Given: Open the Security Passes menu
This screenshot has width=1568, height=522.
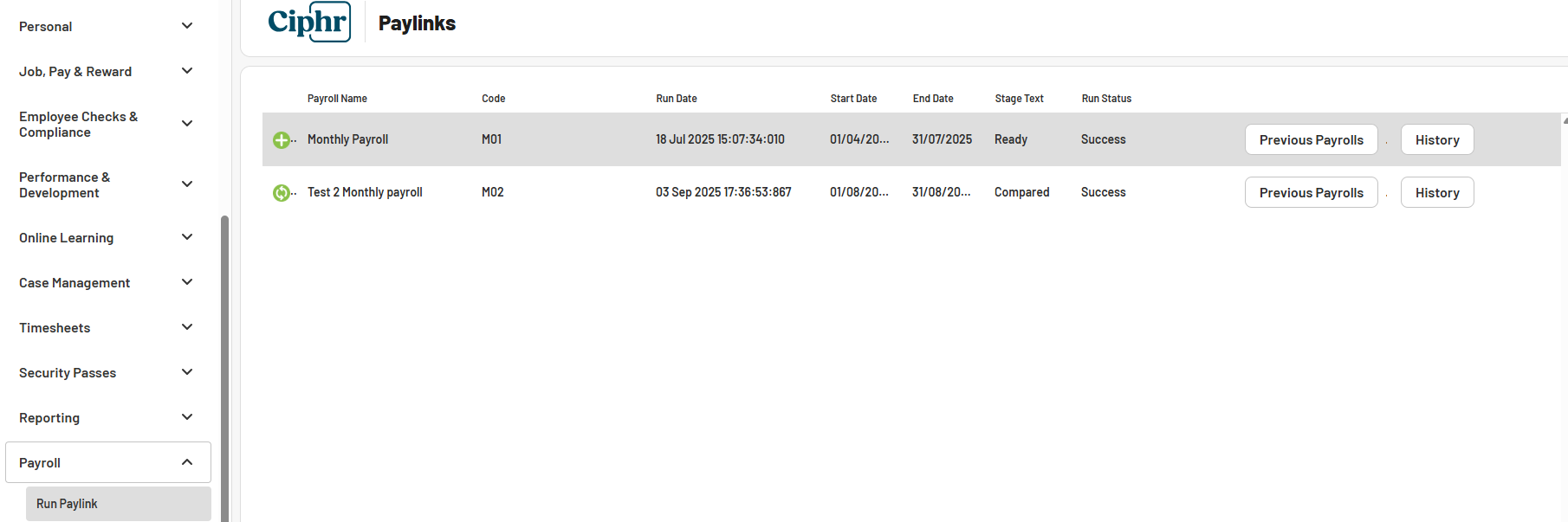Looking at the screenshot, I should (x=68, y=373).
